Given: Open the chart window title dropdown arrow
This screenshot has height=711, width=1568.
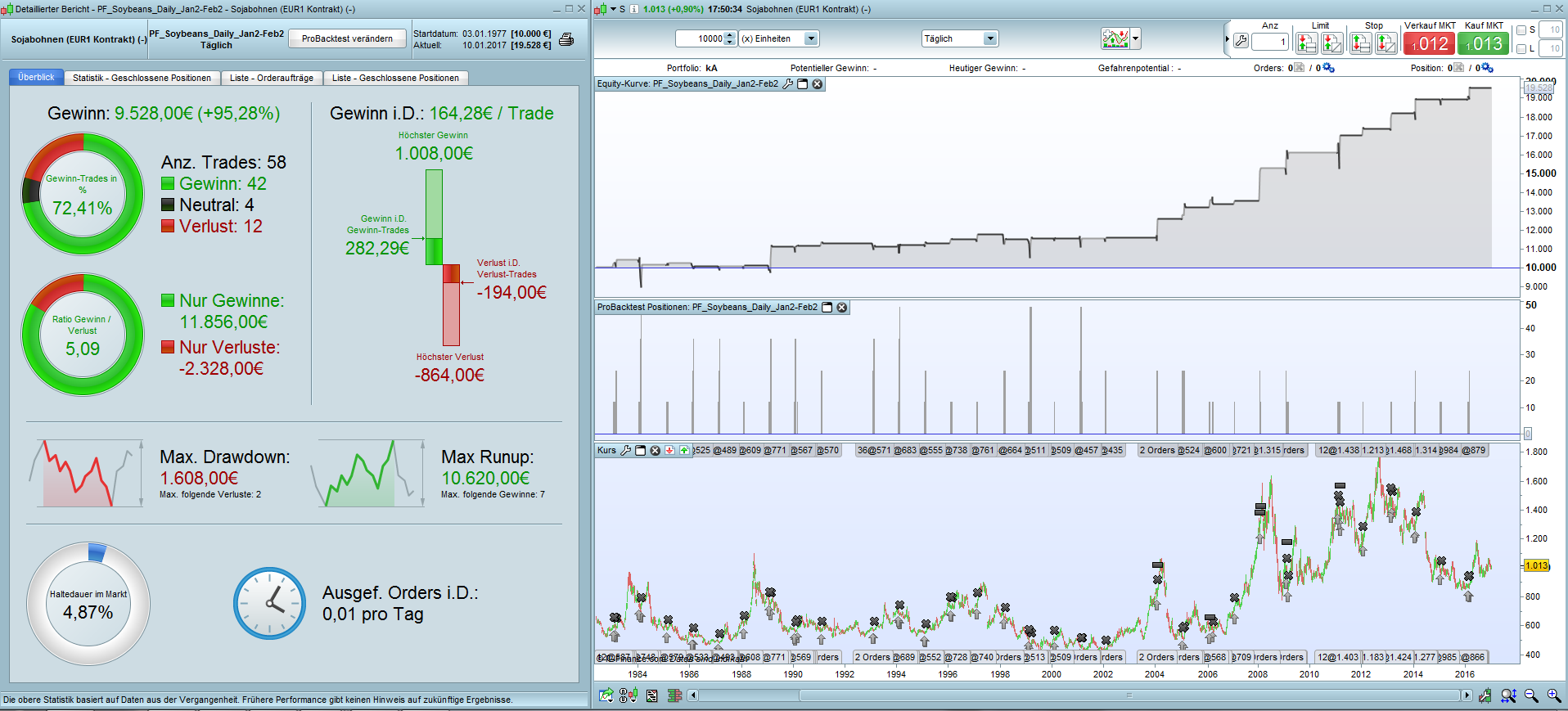Looking at the screenshot, I should pyautogui.click(x=613, y=9).
